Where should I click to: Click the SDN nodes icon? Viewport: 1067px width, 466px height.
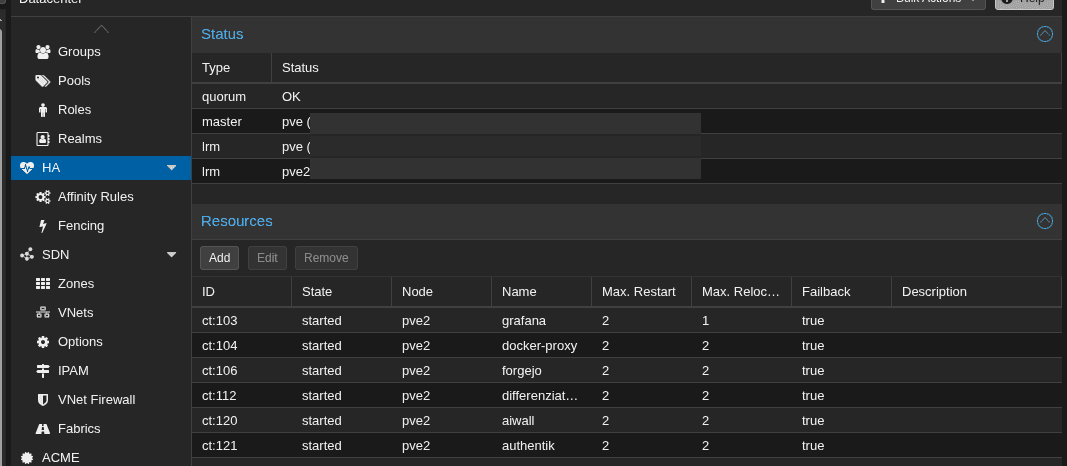[x=27, y=254]
